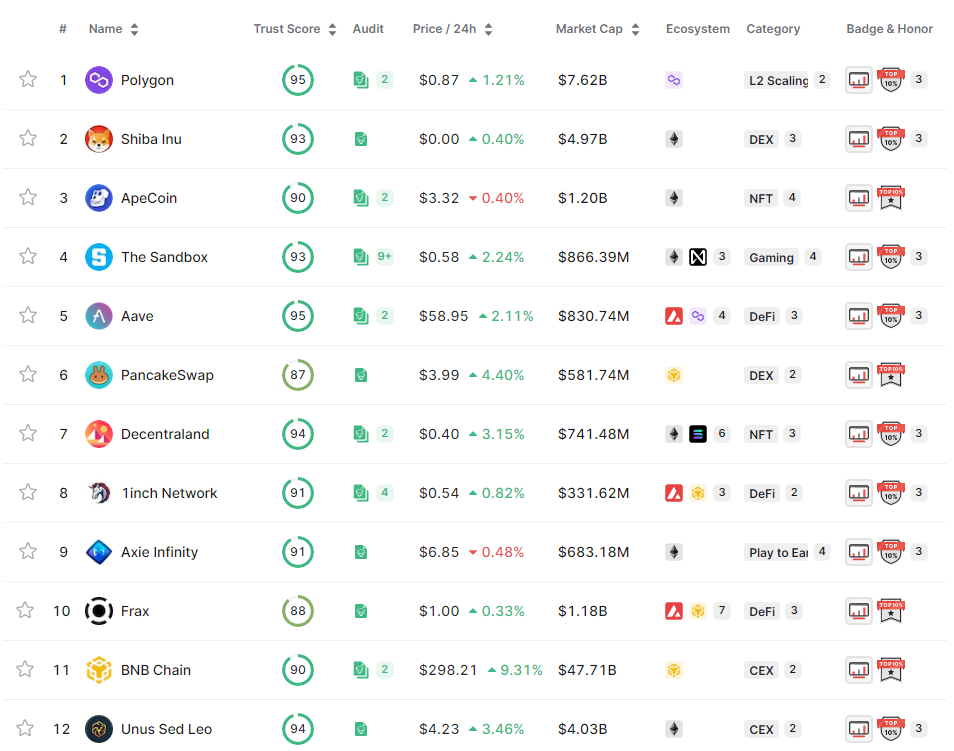
Task: Select ApeCoin logo icon
Action: [x=99, y=198]
